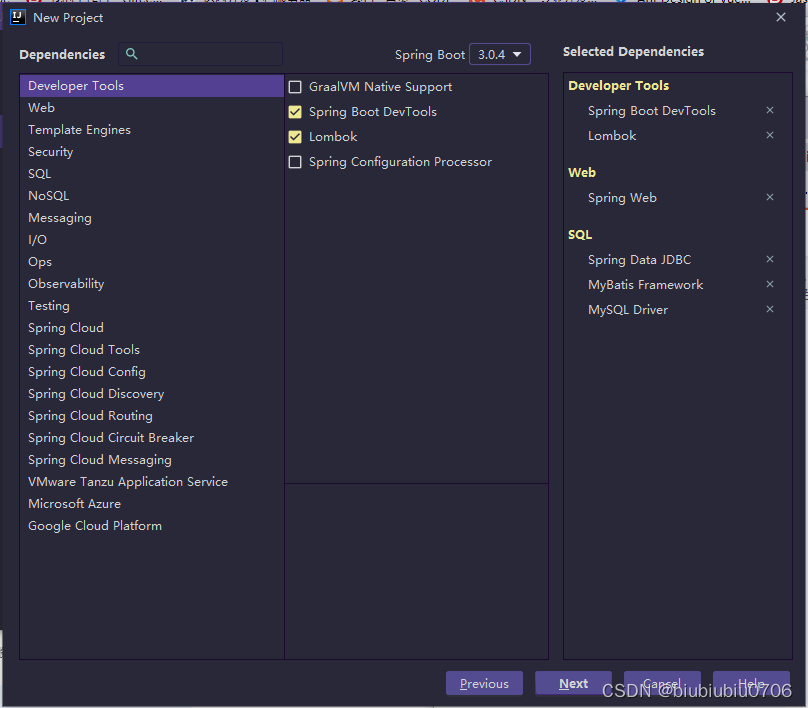Viewport: 808px width, 708px height.
Task: Uncheck Spring Boot DevTools checkbox
Action: coord(295,112)
